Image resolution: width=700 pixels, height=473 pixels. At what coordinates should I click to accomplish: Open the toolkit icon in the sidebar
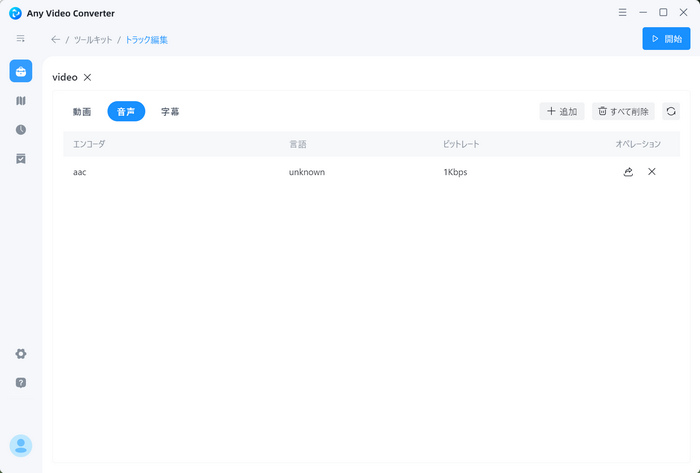[x=21, y=71]
